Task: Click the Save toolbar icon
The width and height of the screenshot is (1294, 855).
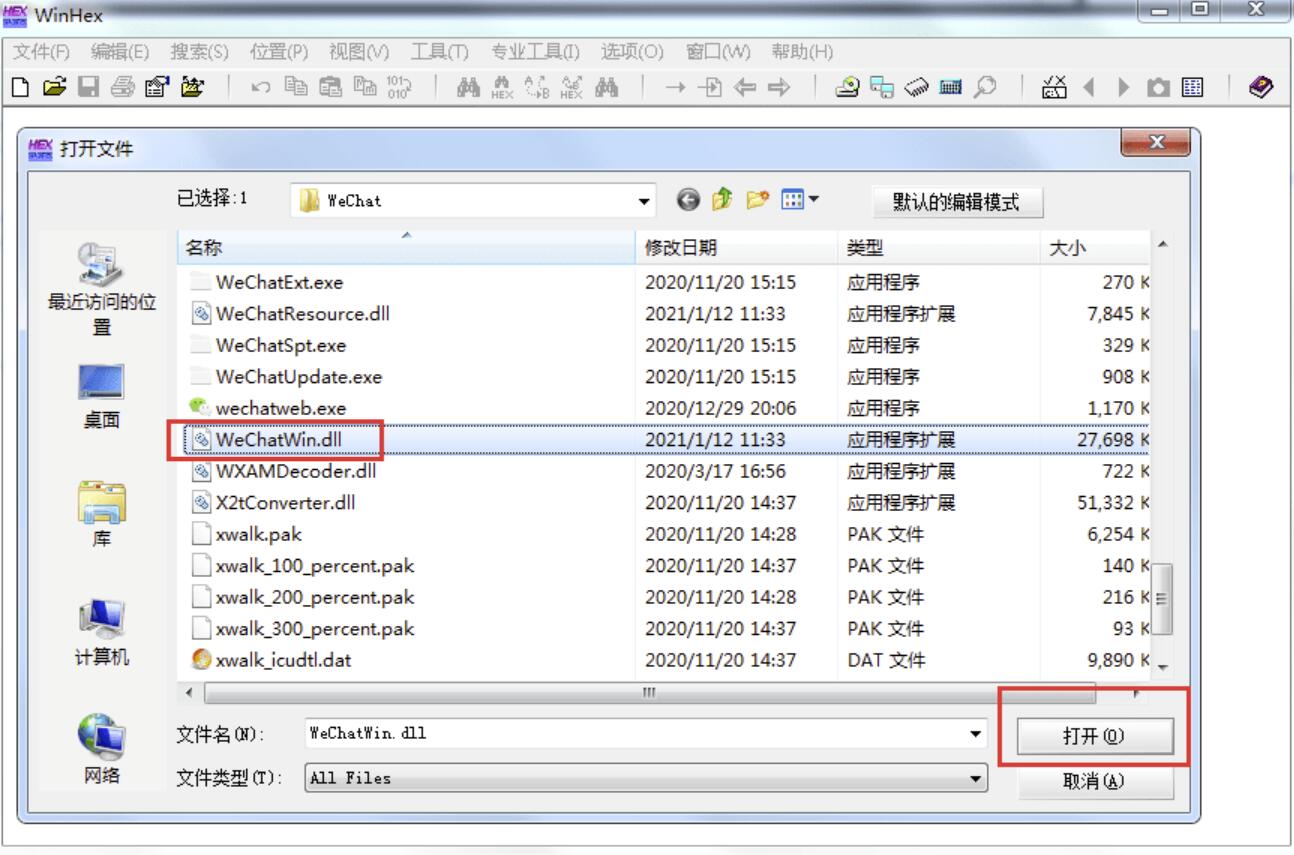Action: (86, 88)
